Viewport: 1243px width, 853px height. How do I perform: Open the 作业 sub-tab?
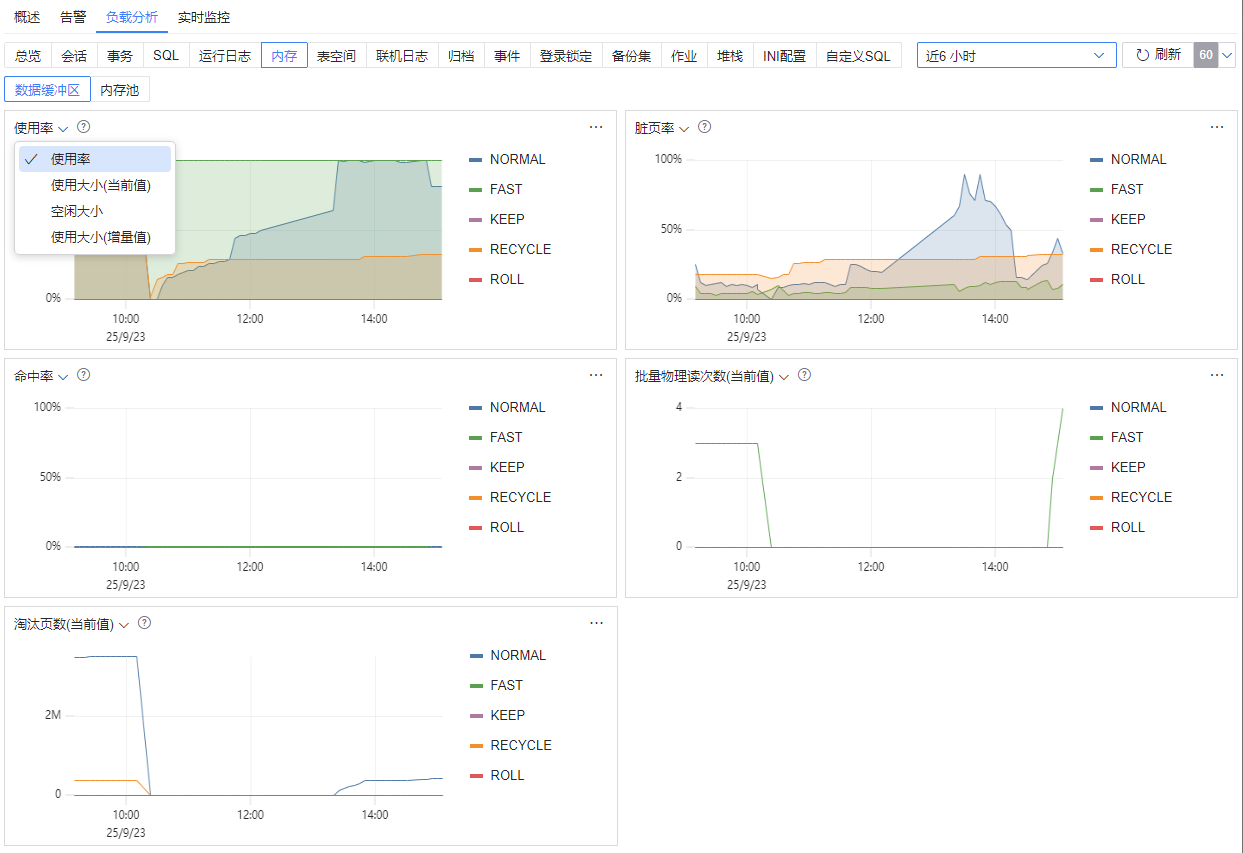[x=684, y=56]
